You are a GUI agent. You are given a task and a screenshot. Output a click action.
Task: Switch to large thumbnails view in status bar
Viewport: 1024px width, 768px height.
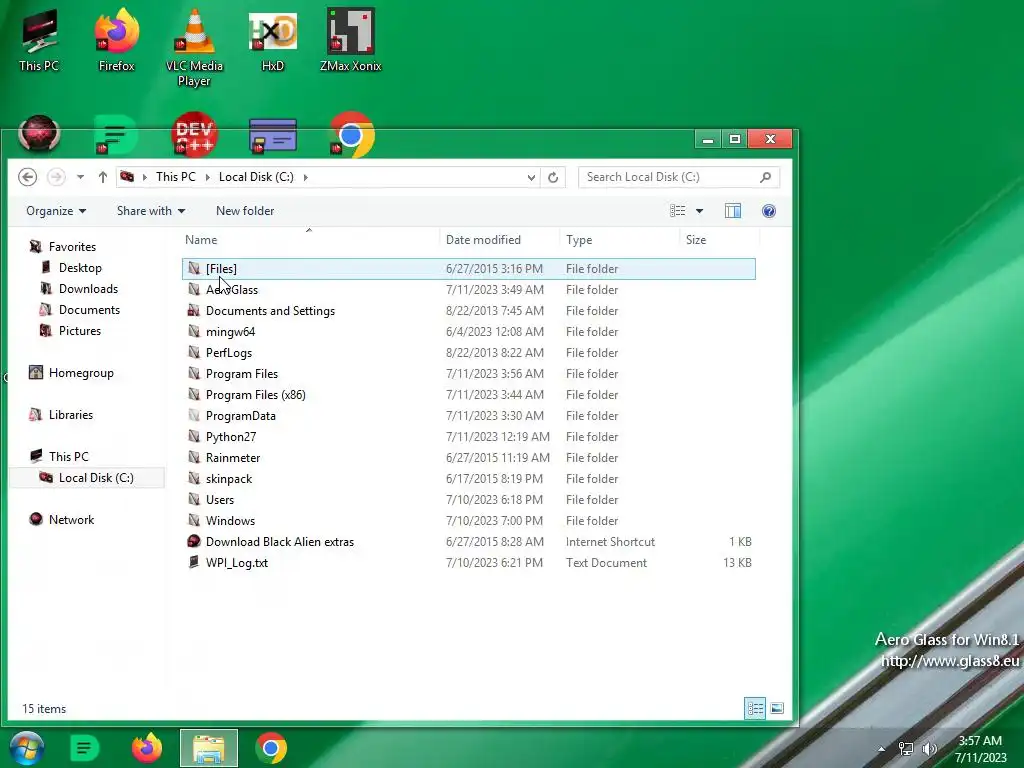tap(776, 709)
